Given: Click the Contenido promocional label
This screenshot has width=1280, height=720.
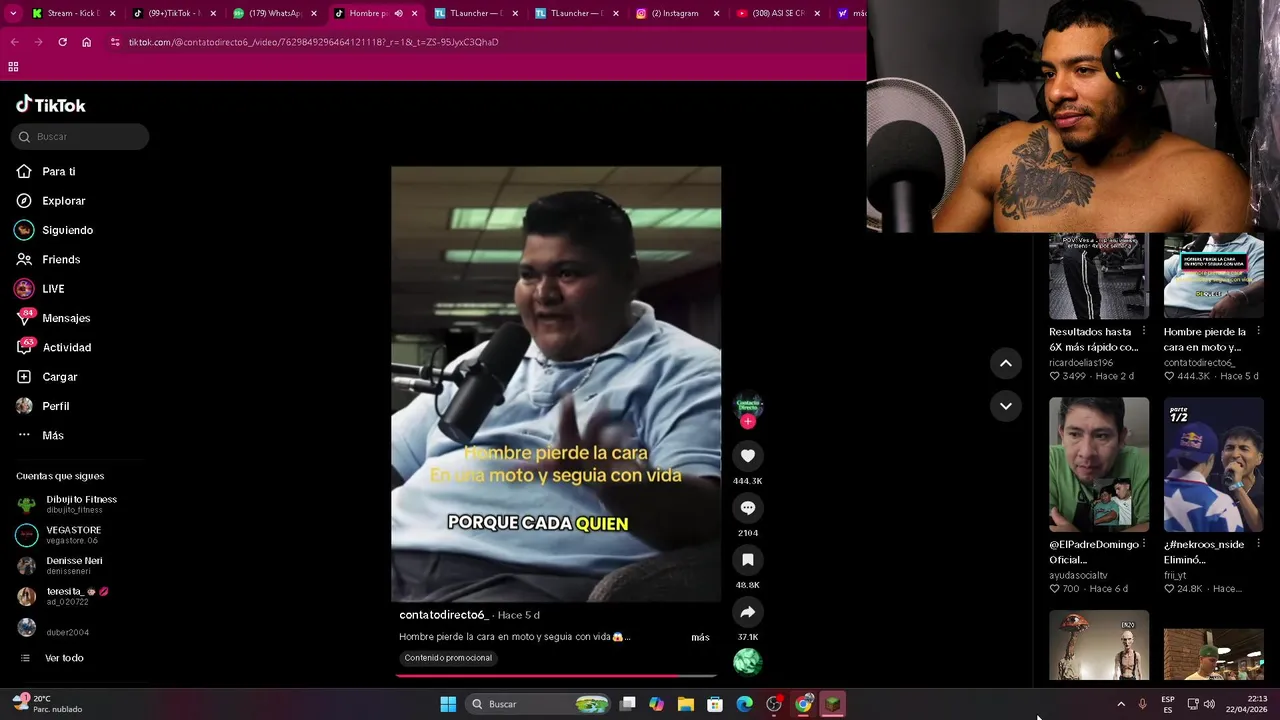Looking at the screenshot, I should (448, 658).
